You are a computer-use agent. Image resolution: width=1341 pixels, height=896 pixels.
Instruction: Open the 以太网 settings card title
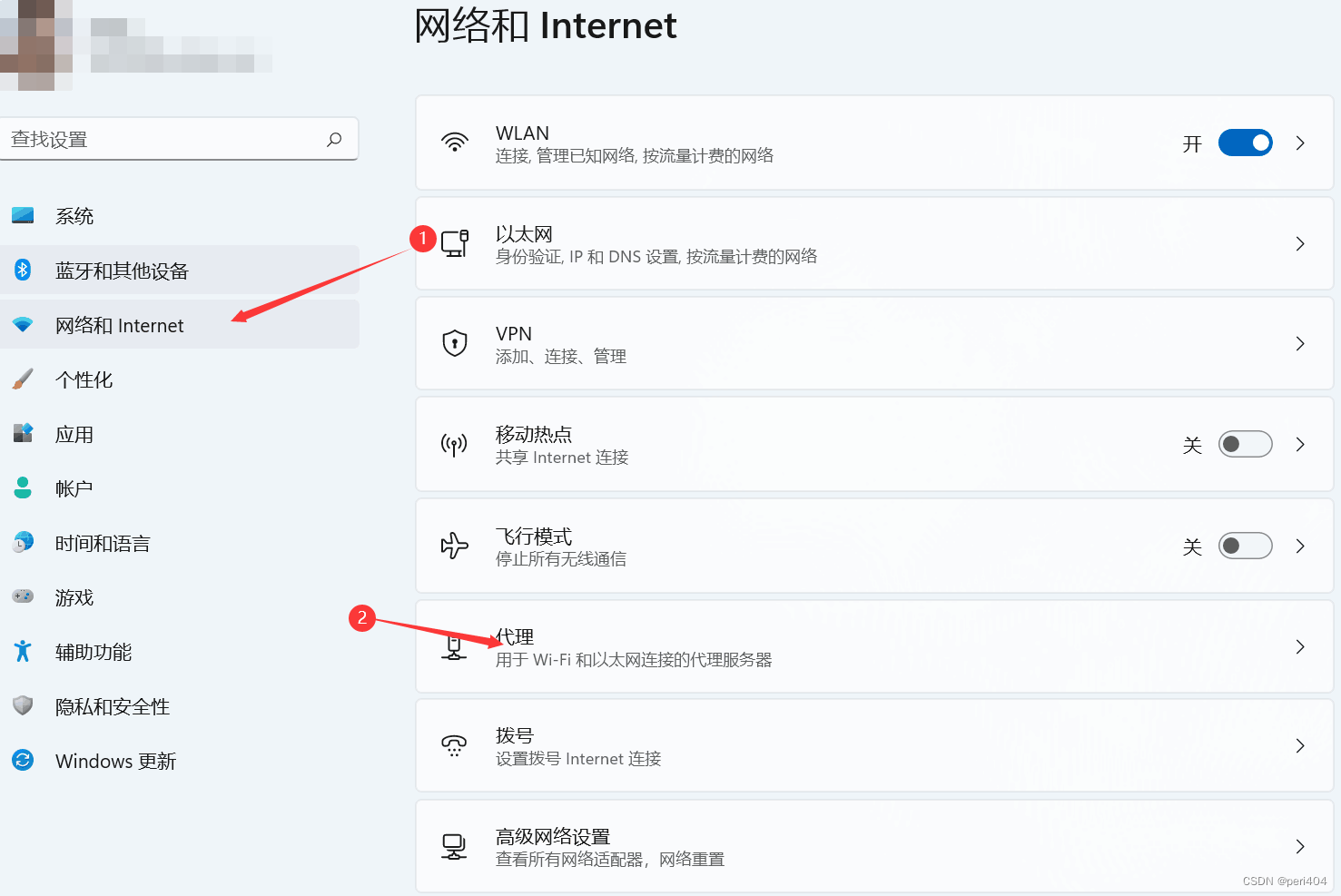(524, 234)
